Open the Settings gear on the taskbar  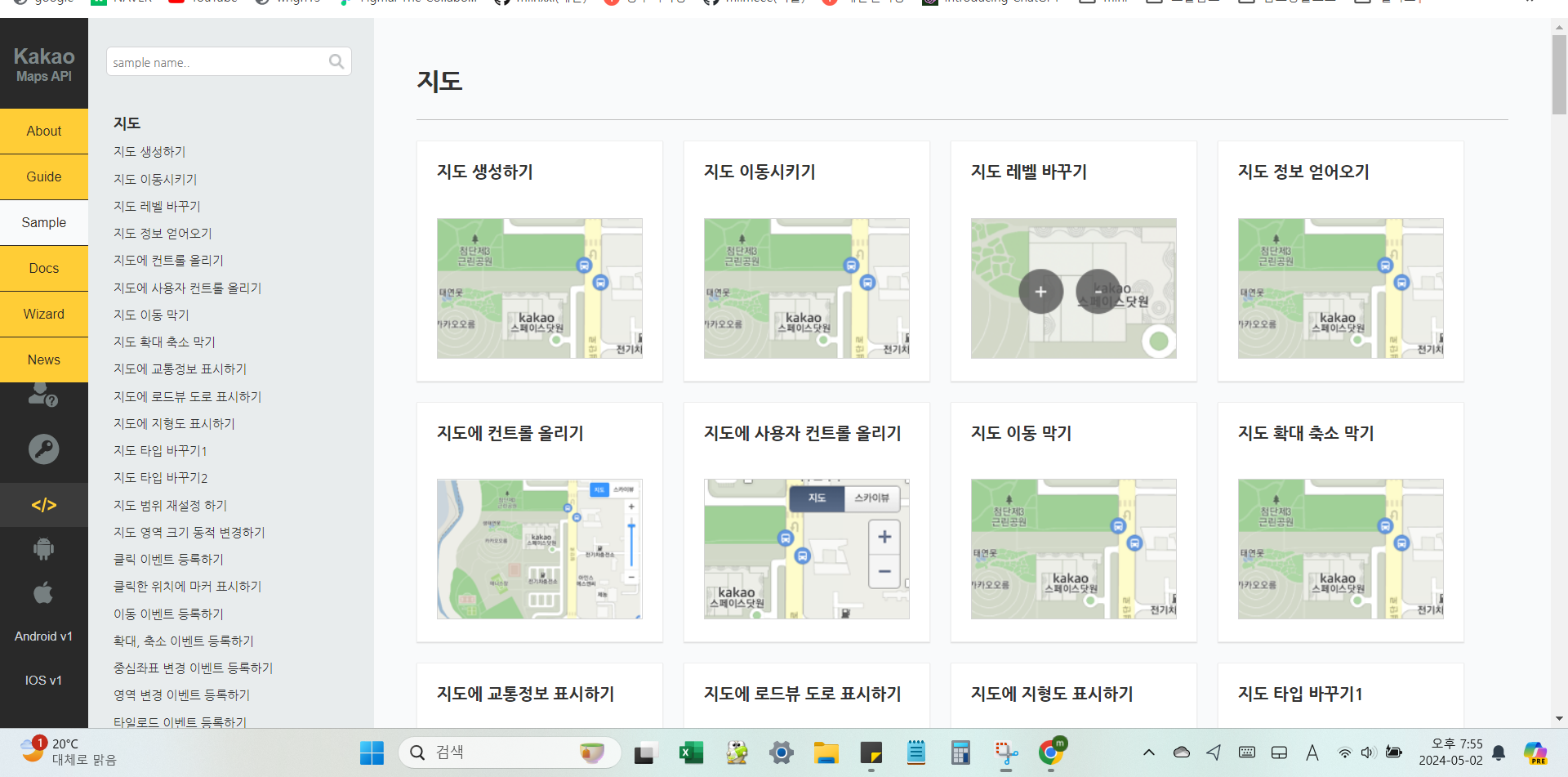[782, 752]
